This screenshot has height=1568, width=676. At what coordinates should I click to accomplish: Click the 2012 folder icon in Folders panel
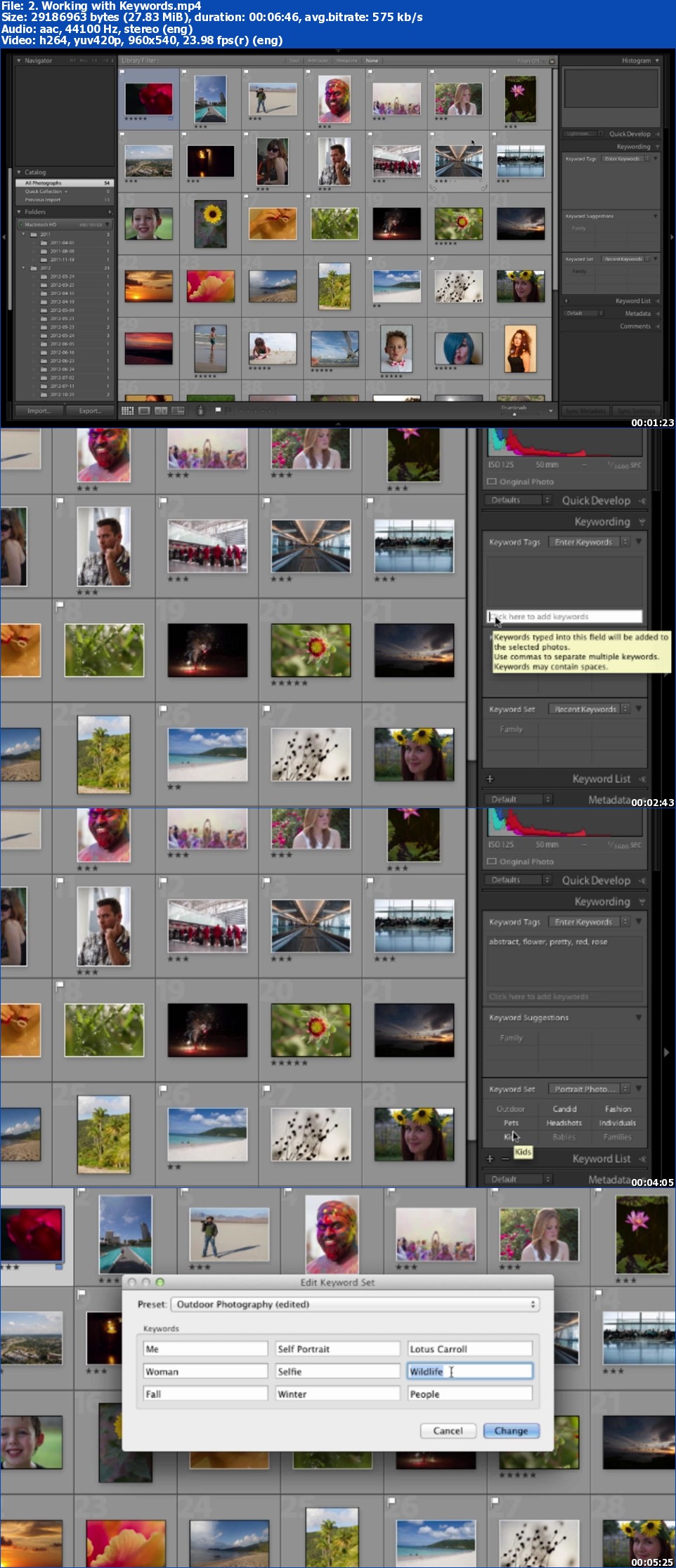point(33,268)
